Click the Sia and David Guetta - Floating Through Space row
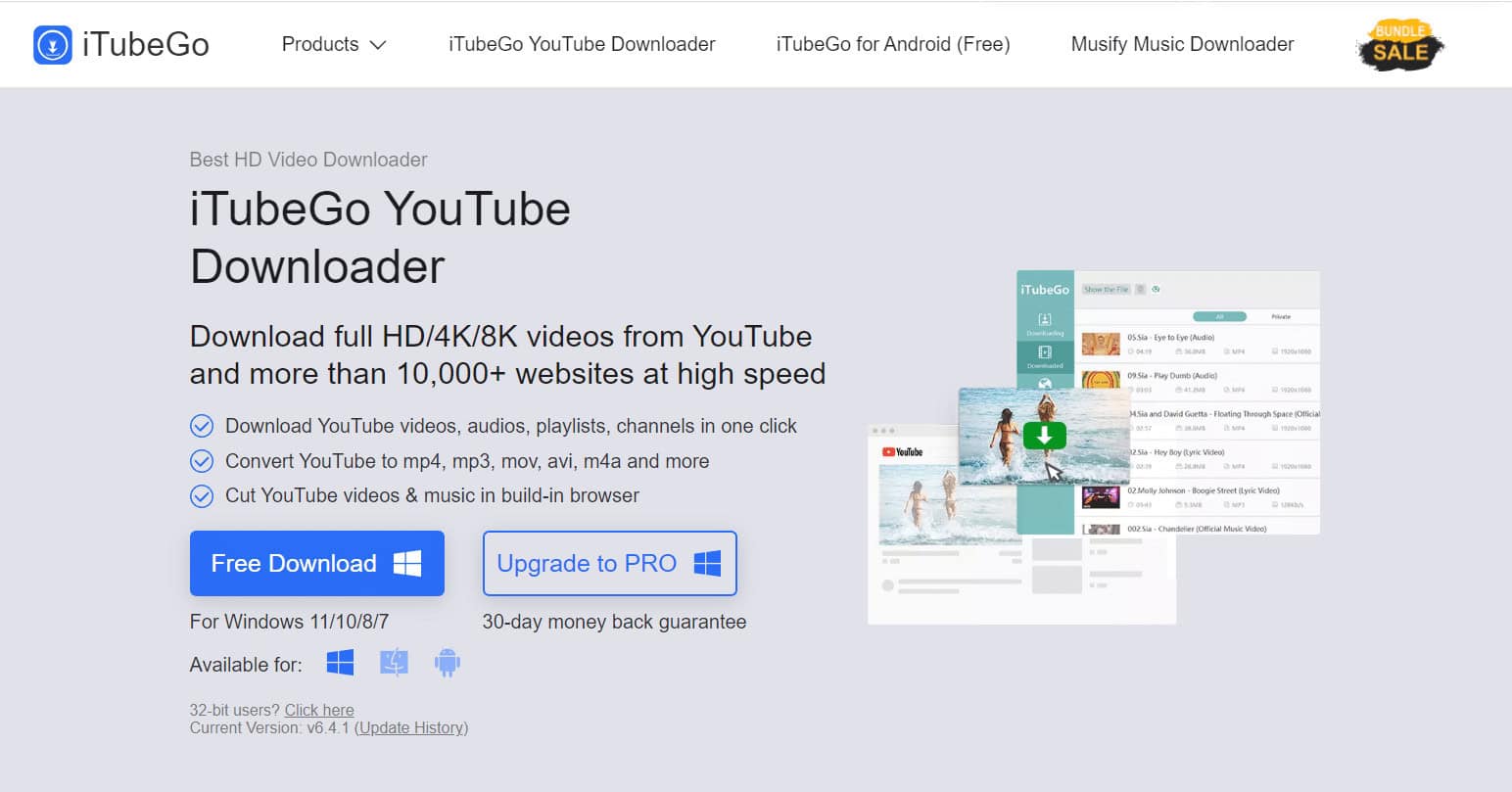Screen dimensions: 1512x792 (1224, 421)
